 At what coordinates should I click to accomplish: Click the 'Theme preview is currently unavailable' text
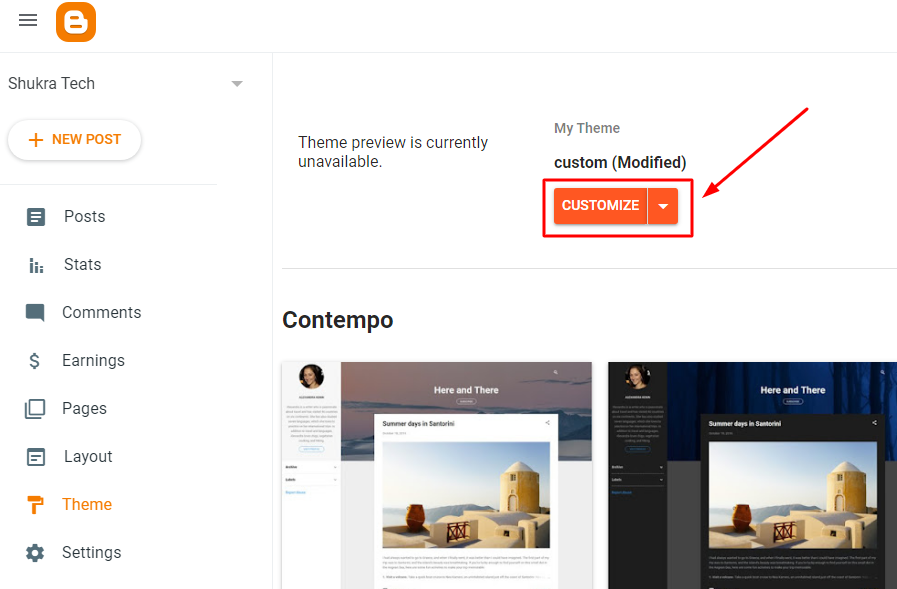[393, 152]
